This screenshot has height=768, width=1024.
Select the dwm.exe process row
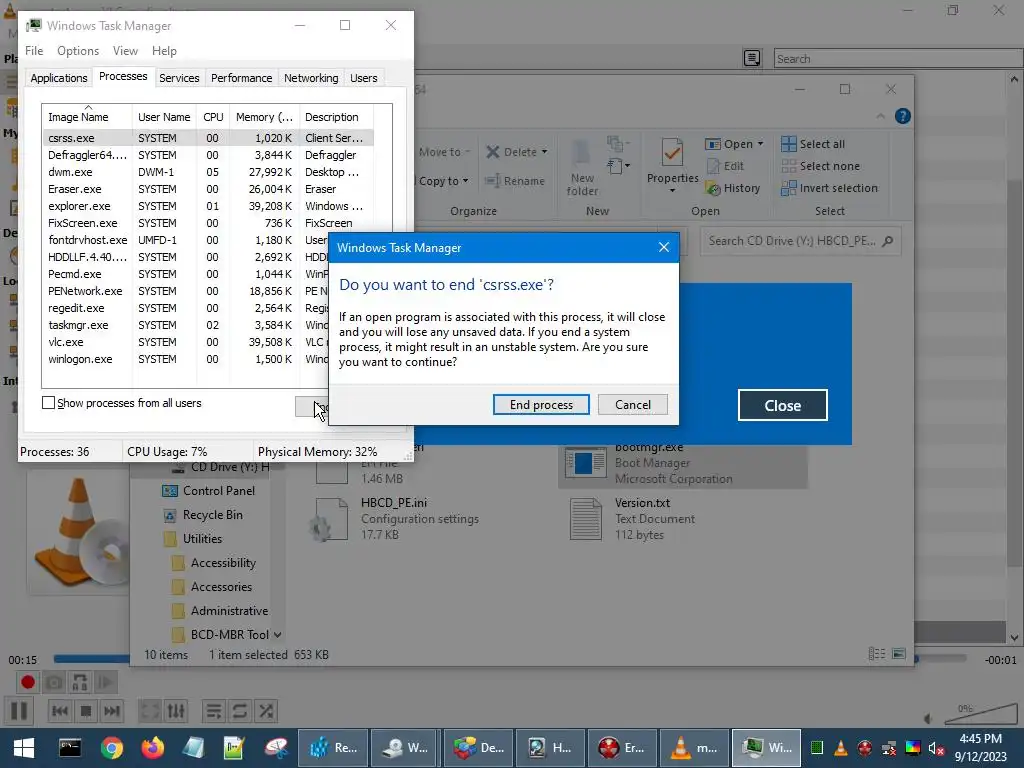coord(208,172)
